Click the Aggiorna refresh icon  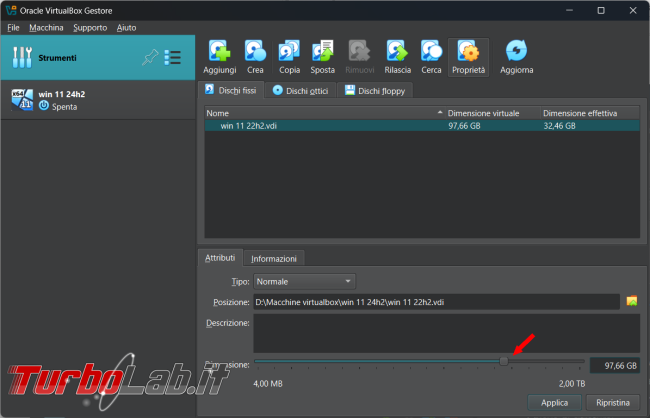pos(517,57)
